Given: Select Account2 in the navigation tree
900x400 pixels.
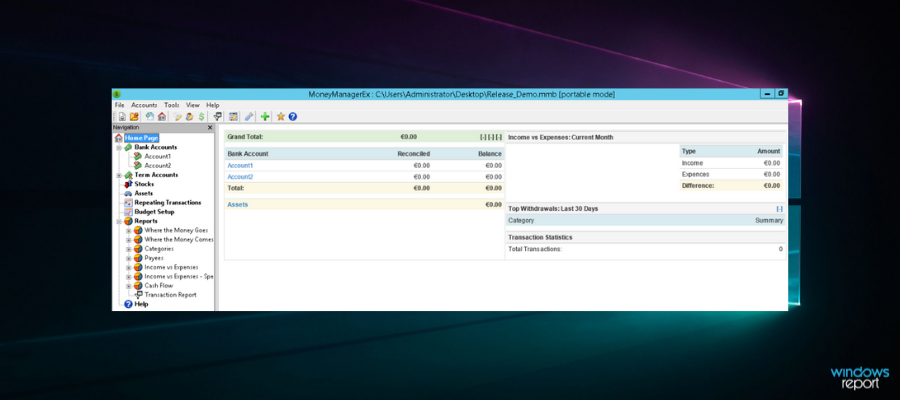Looking at the screenshot, I should [157, 165].
